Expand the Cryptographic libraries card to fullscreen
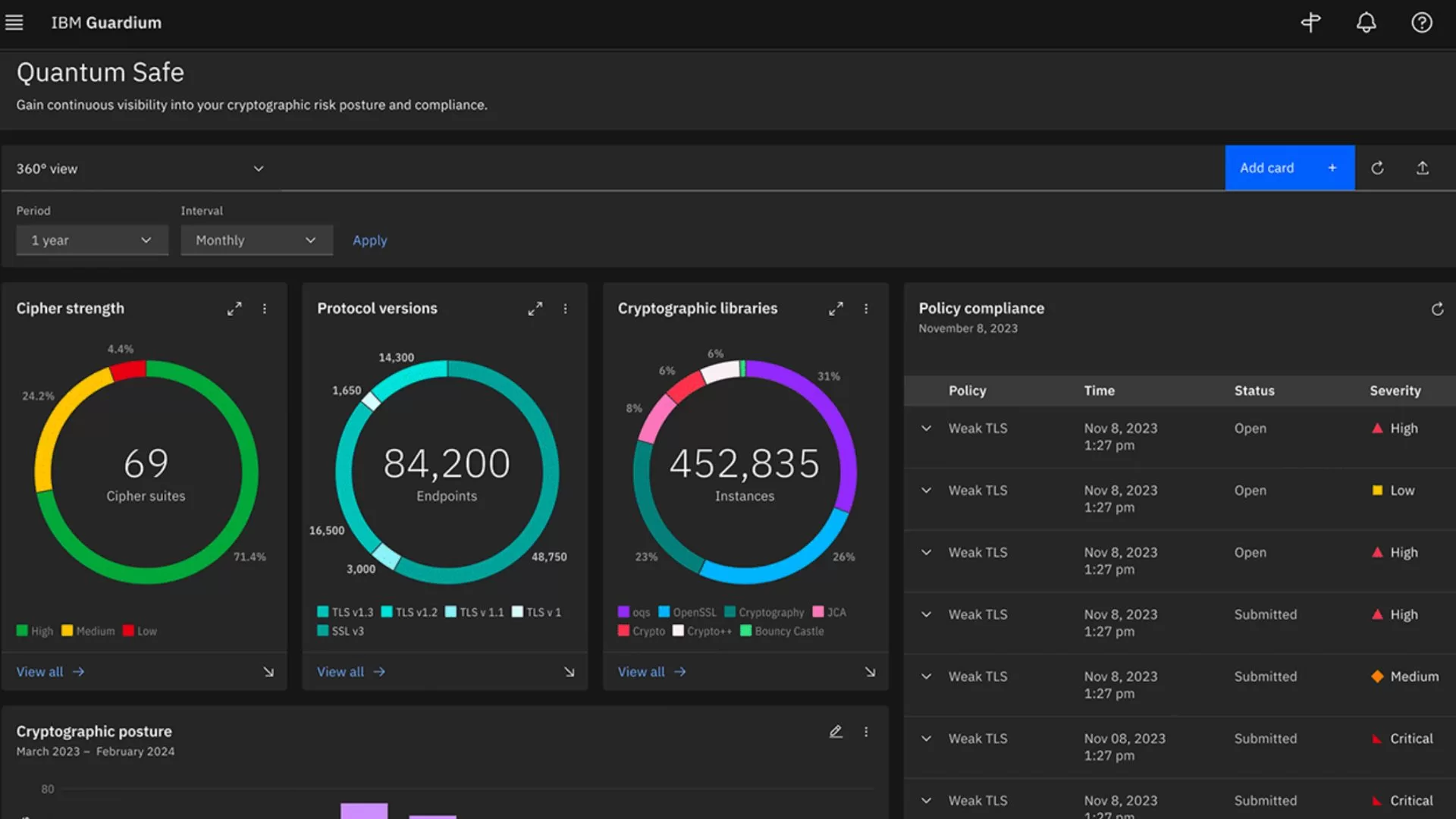This screenshot has height=819, width=1456. 836,308
